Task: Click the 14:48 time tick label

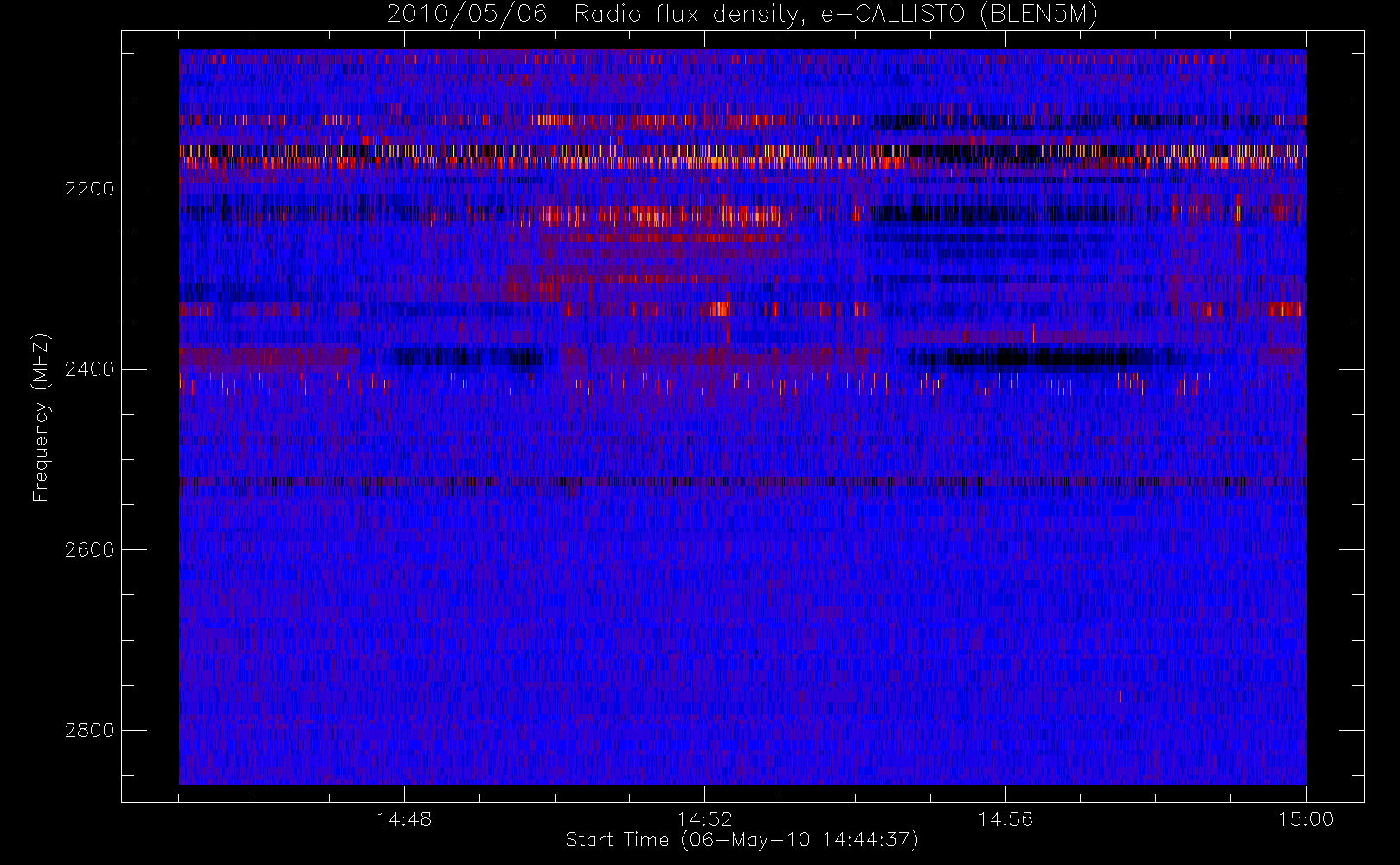Action: click(404, 819)
